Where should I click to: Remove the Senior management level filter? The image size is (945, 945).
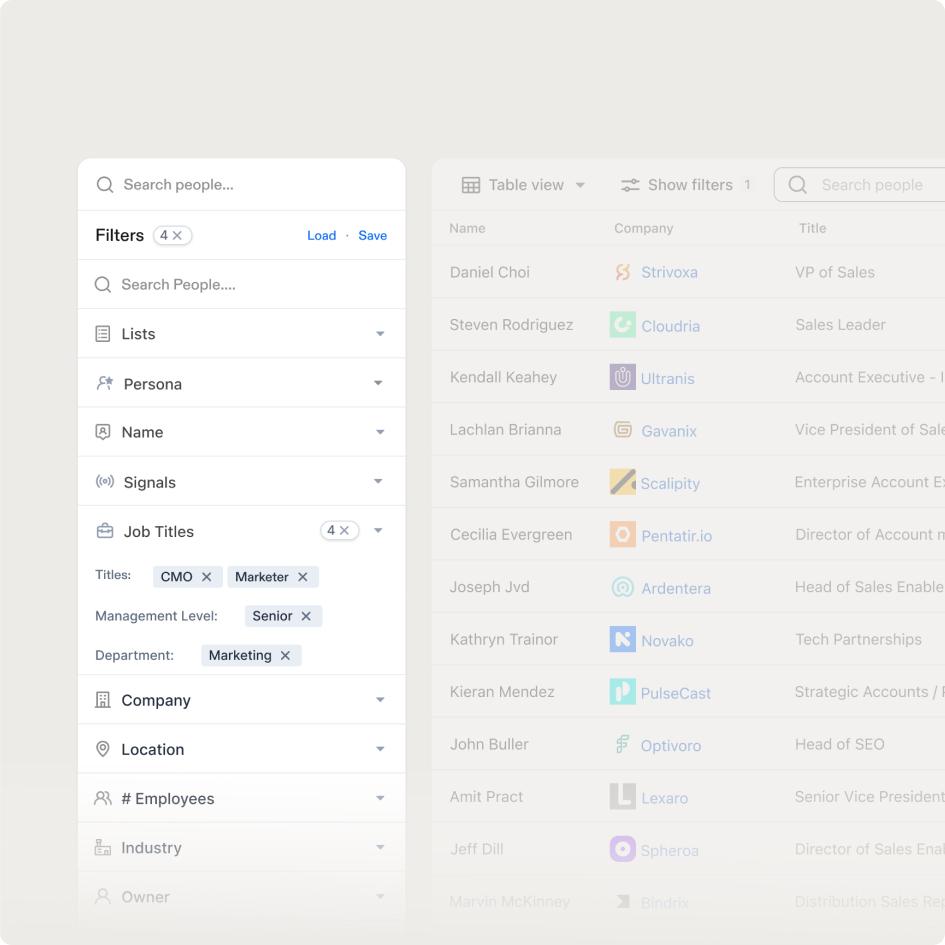tap(308, 616)
